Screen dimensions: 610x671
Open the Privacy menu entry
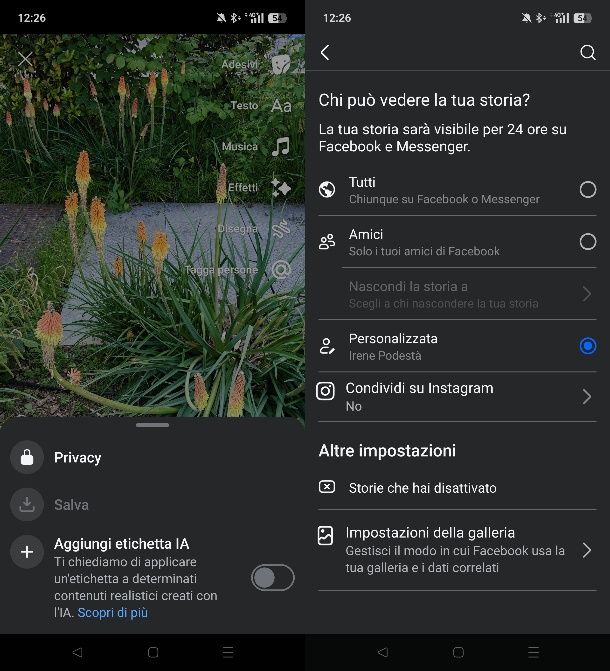[77, 457]
